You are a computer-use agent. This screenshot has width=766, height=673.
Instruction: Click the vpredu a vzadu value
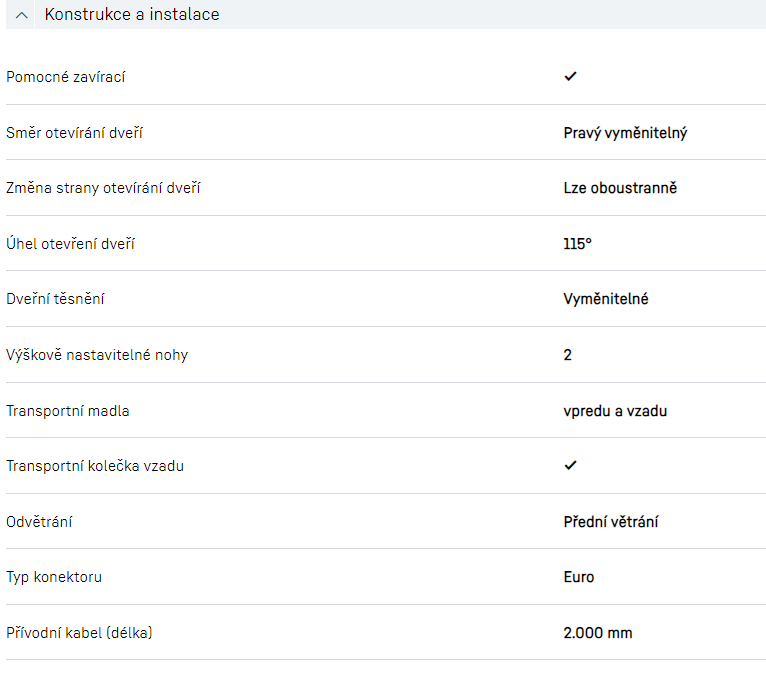click(x=615, y=411)
